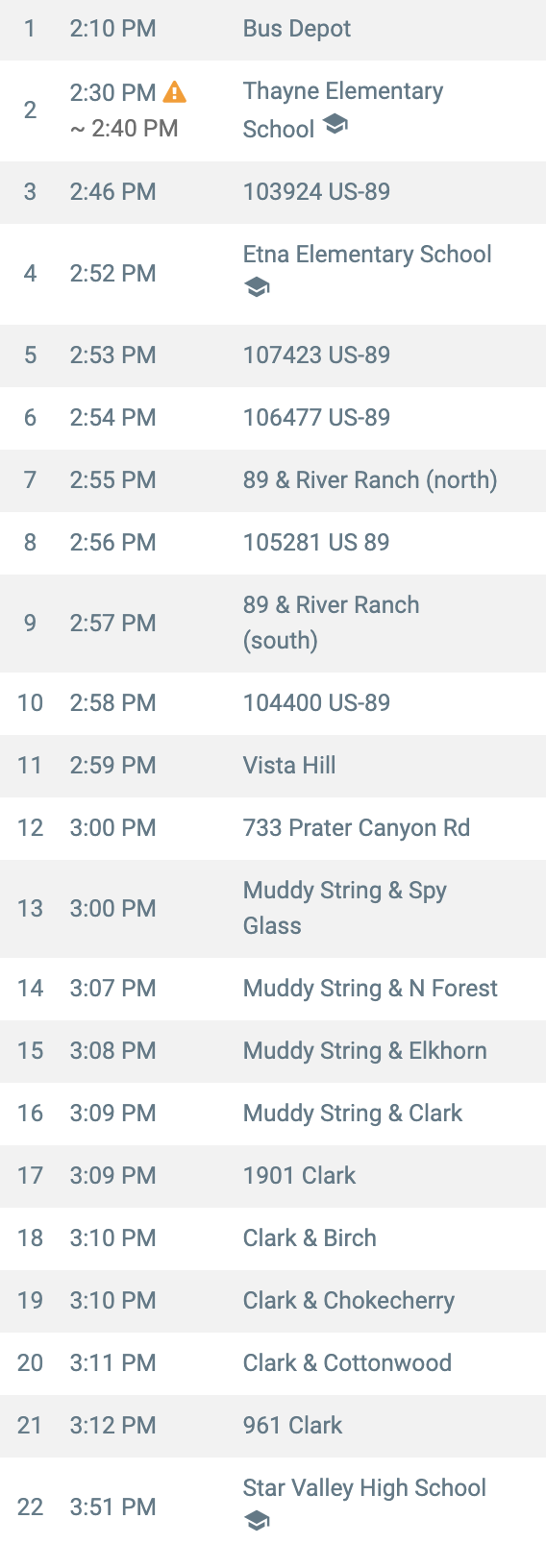Viewport: 546px width, 1568px height.
Task: Select Muddy String & N Forest stop
Action: coord(273,989)
